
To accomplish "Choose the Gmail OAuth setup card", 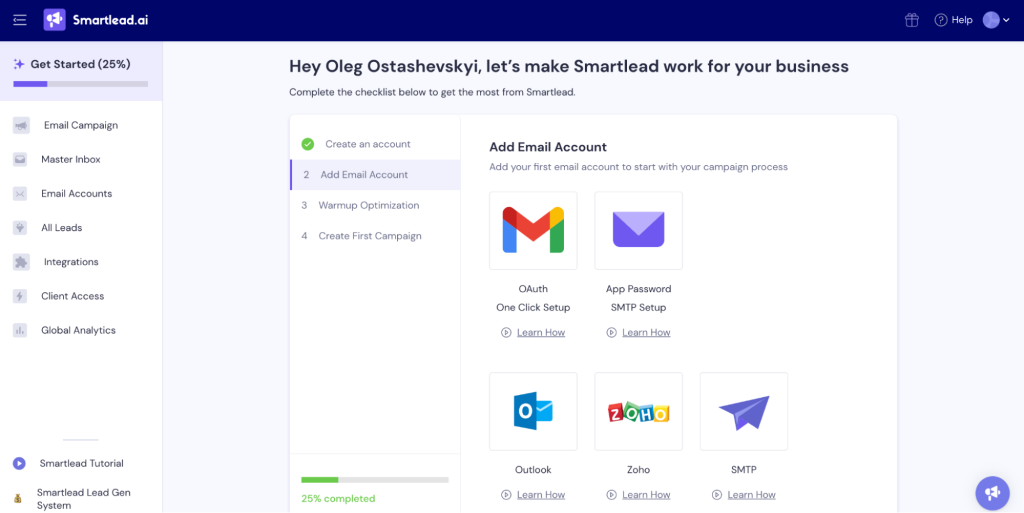I will coord(533,230).
